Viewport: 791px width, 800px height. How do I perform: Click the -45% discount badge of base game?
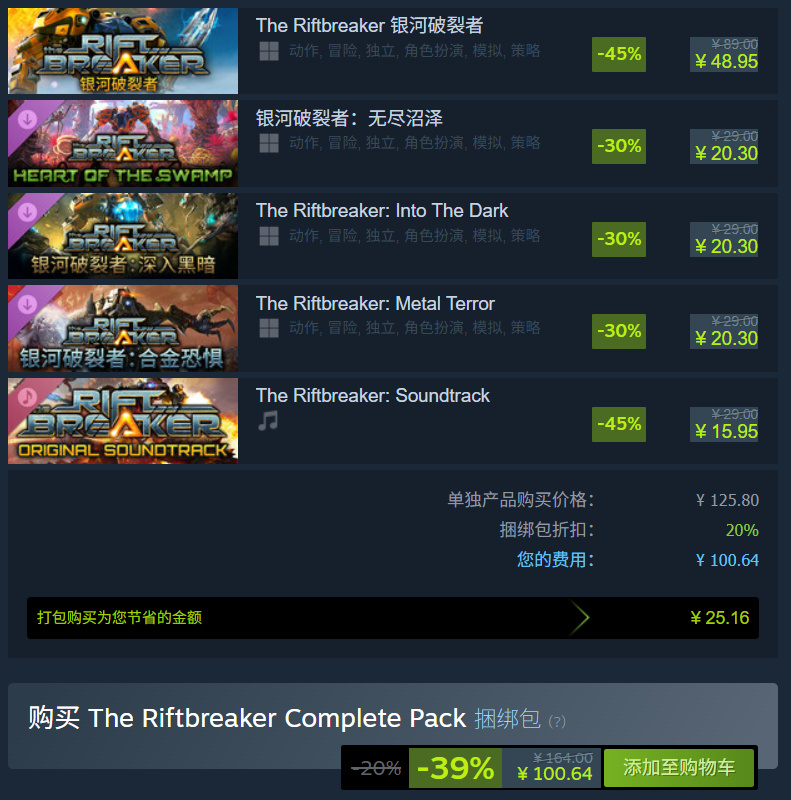(619, 54)
